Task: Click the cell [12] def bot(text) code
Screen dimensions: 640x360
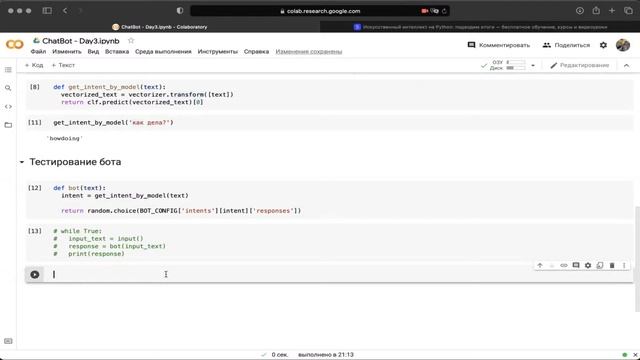Action: [177, 199]
